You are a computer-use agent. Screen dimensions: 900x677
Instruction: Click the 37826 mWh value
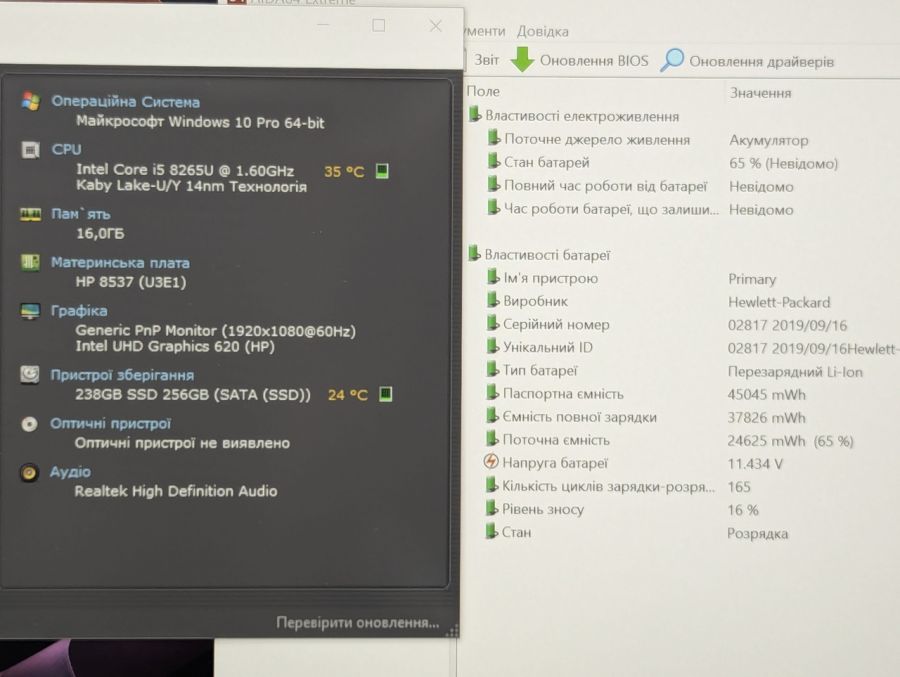pos(766,417)
